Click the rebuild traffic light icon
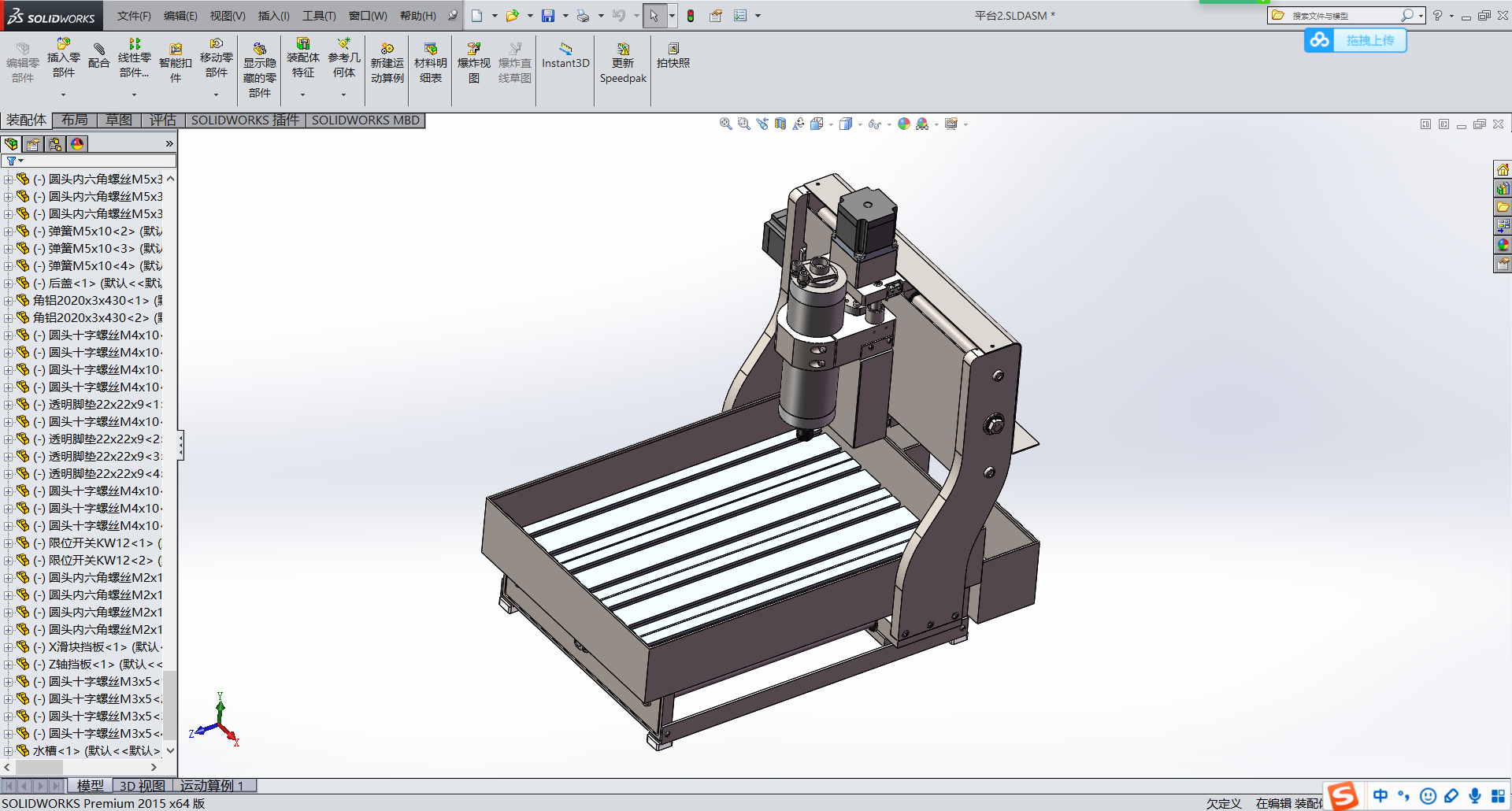 click(691, 16)
